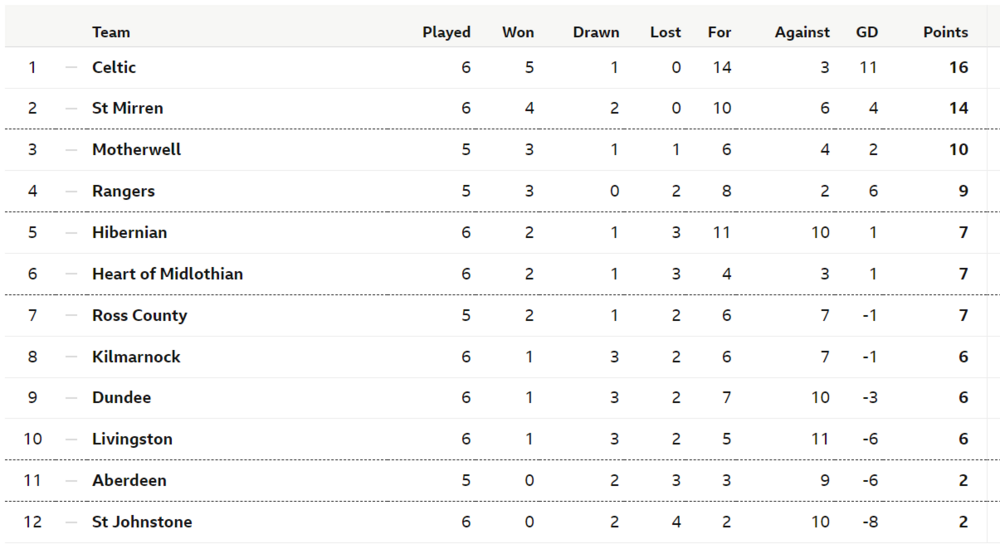Screen dimensions: 1000x544
Task: Select Dundee in the standings
Action: pos(121,397)
